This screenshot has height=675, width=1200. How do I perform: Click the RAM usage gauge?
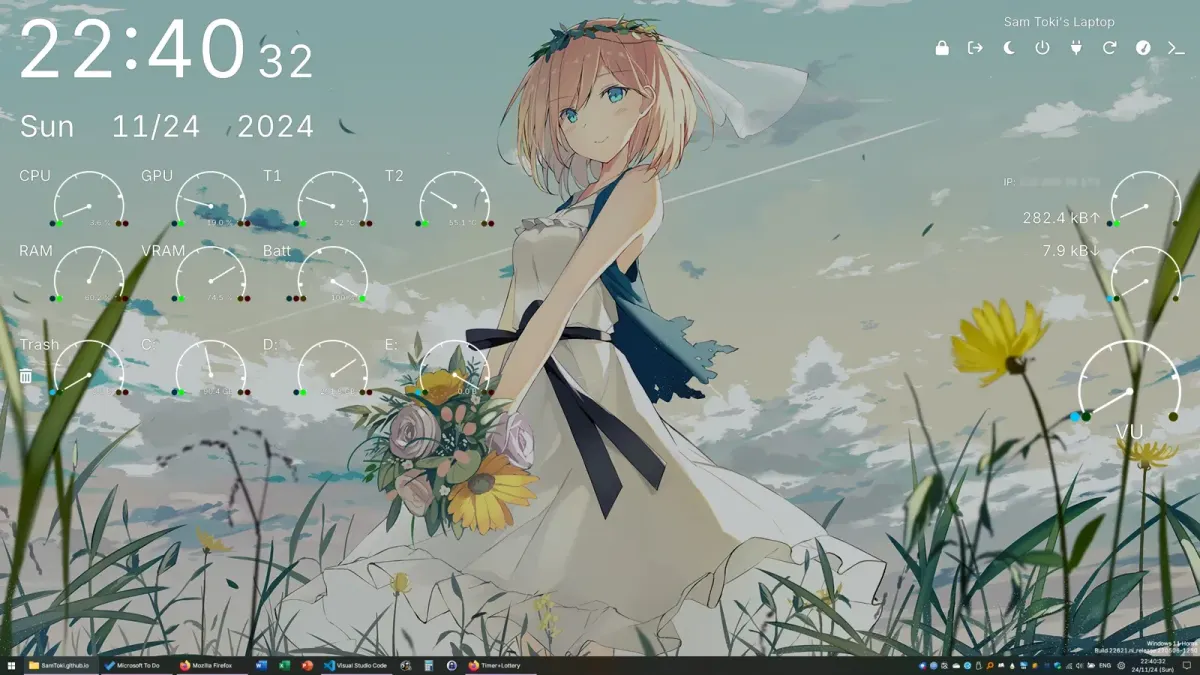pos(89,275)
